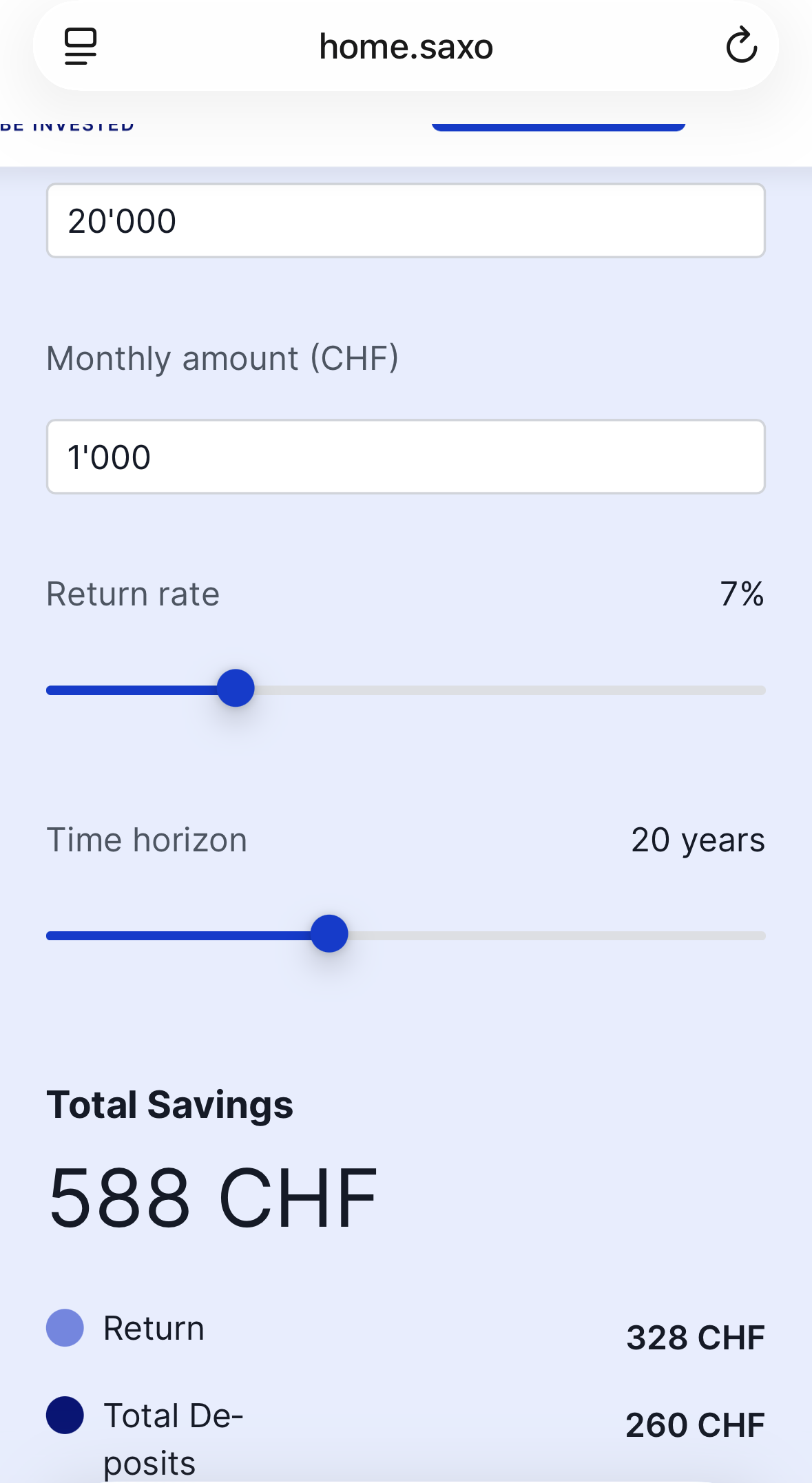Tap the 260 CHF deposits amount

point(695,1425)
